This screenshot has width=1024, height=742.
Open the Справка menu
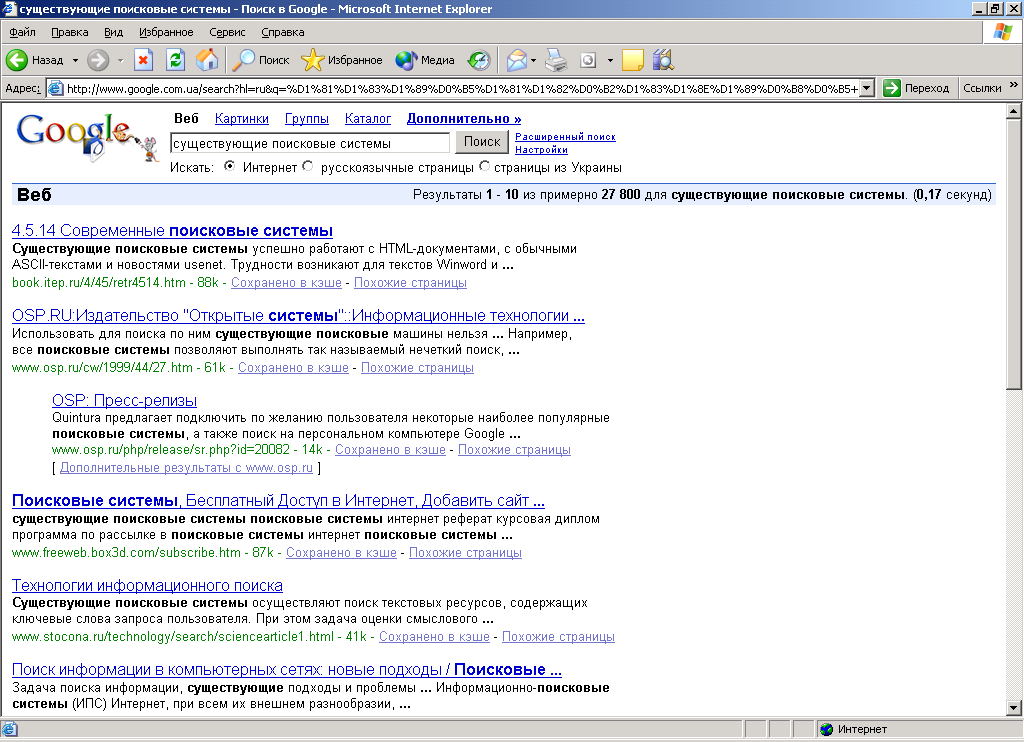tap(283, 32)
